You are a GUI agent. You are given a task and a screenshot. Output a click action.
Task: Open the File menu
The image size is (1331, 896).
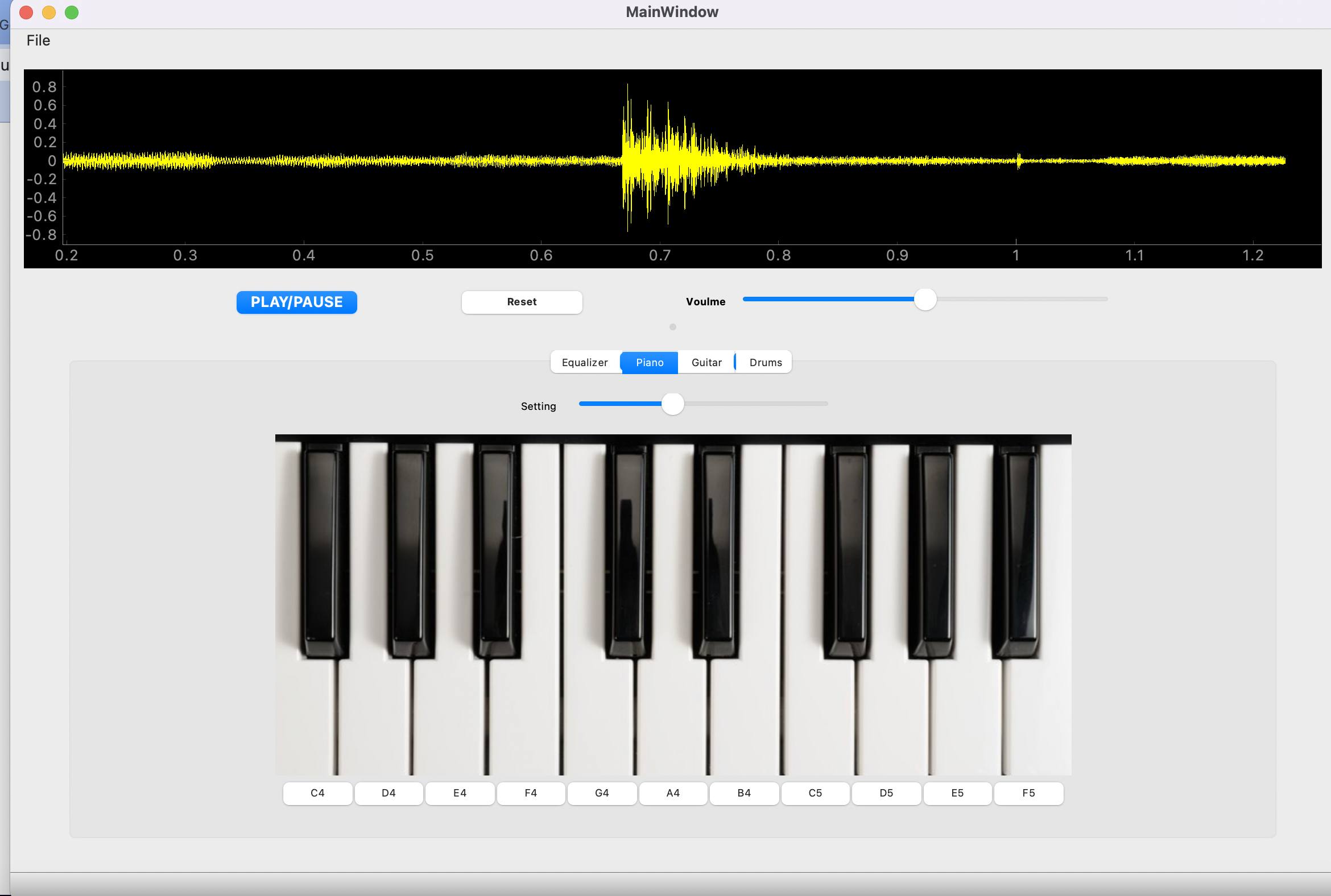tap(38, 40)
